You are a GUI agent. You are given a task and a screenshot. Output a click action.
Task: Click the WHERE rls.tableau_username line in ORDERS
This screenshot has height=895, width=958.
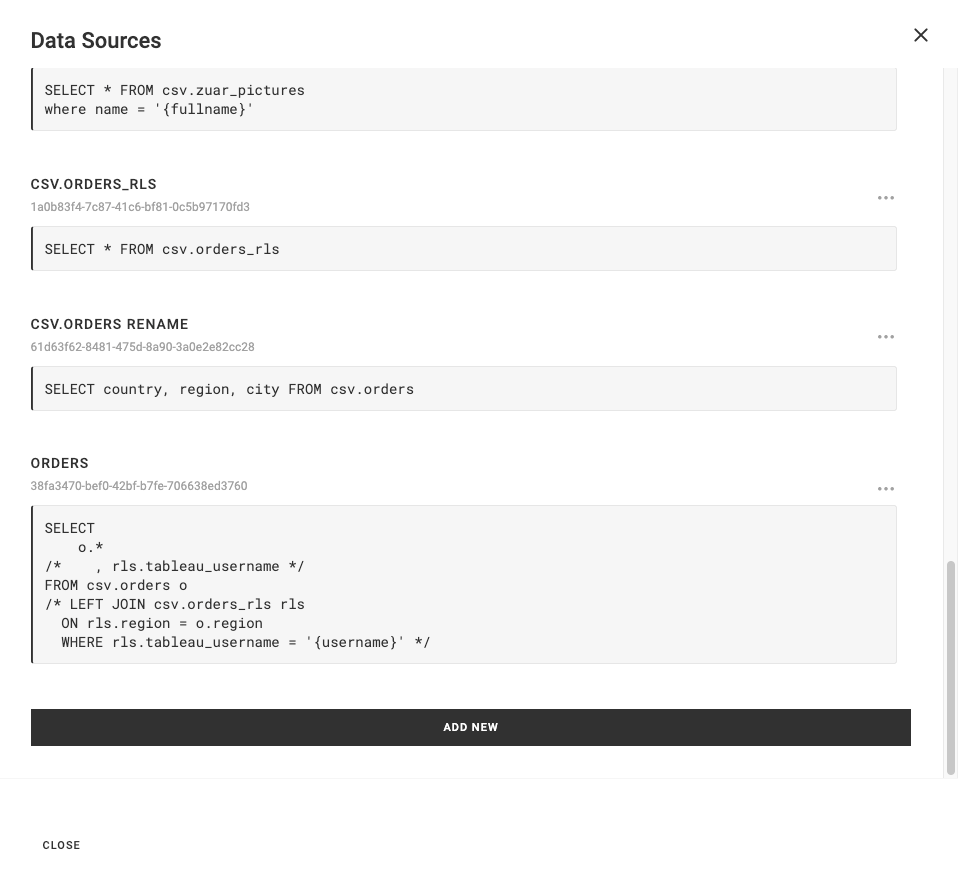(x=246, y=642)
